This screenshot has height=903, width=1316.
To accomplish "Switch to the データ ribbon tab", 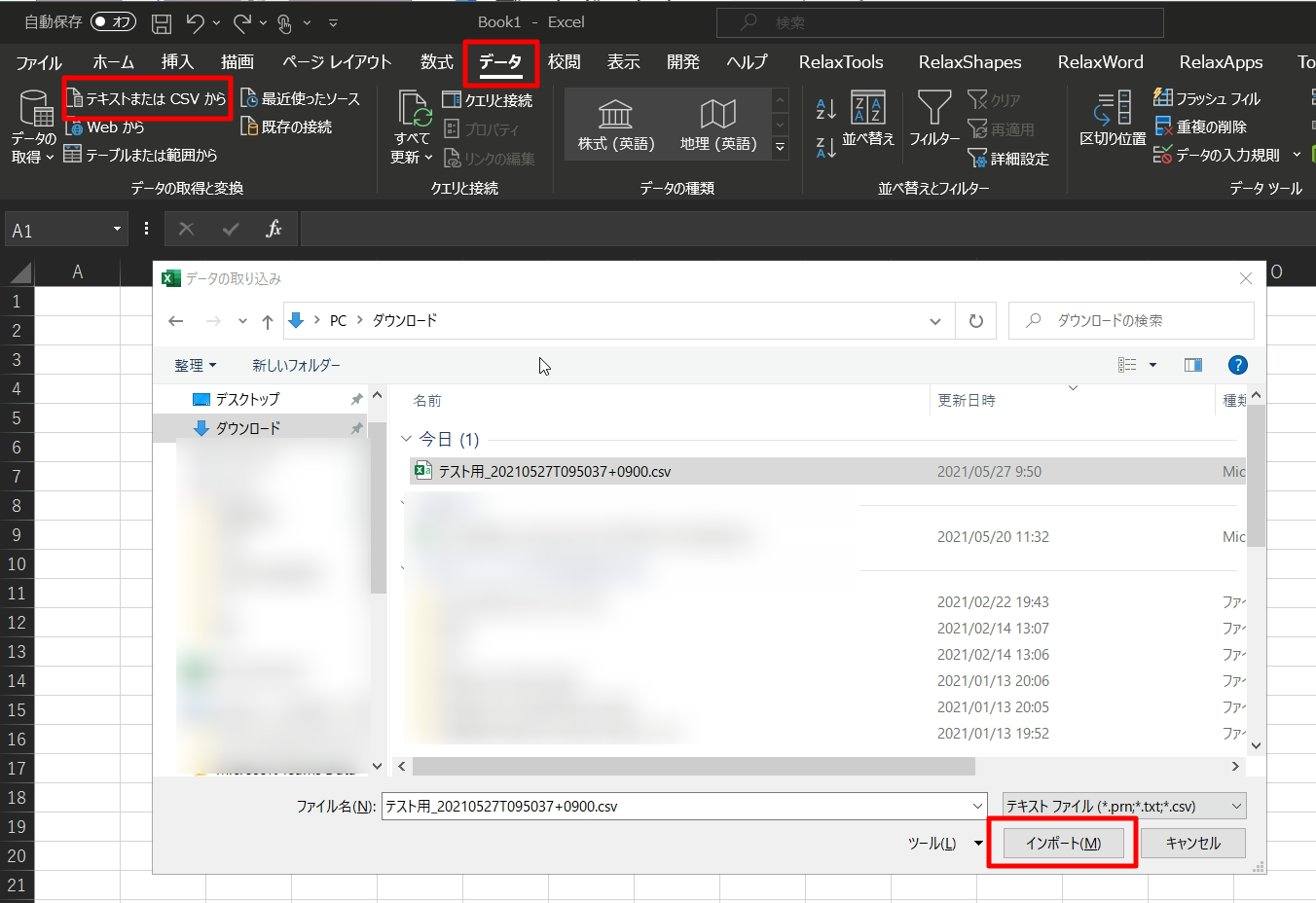I will (500, 62).
